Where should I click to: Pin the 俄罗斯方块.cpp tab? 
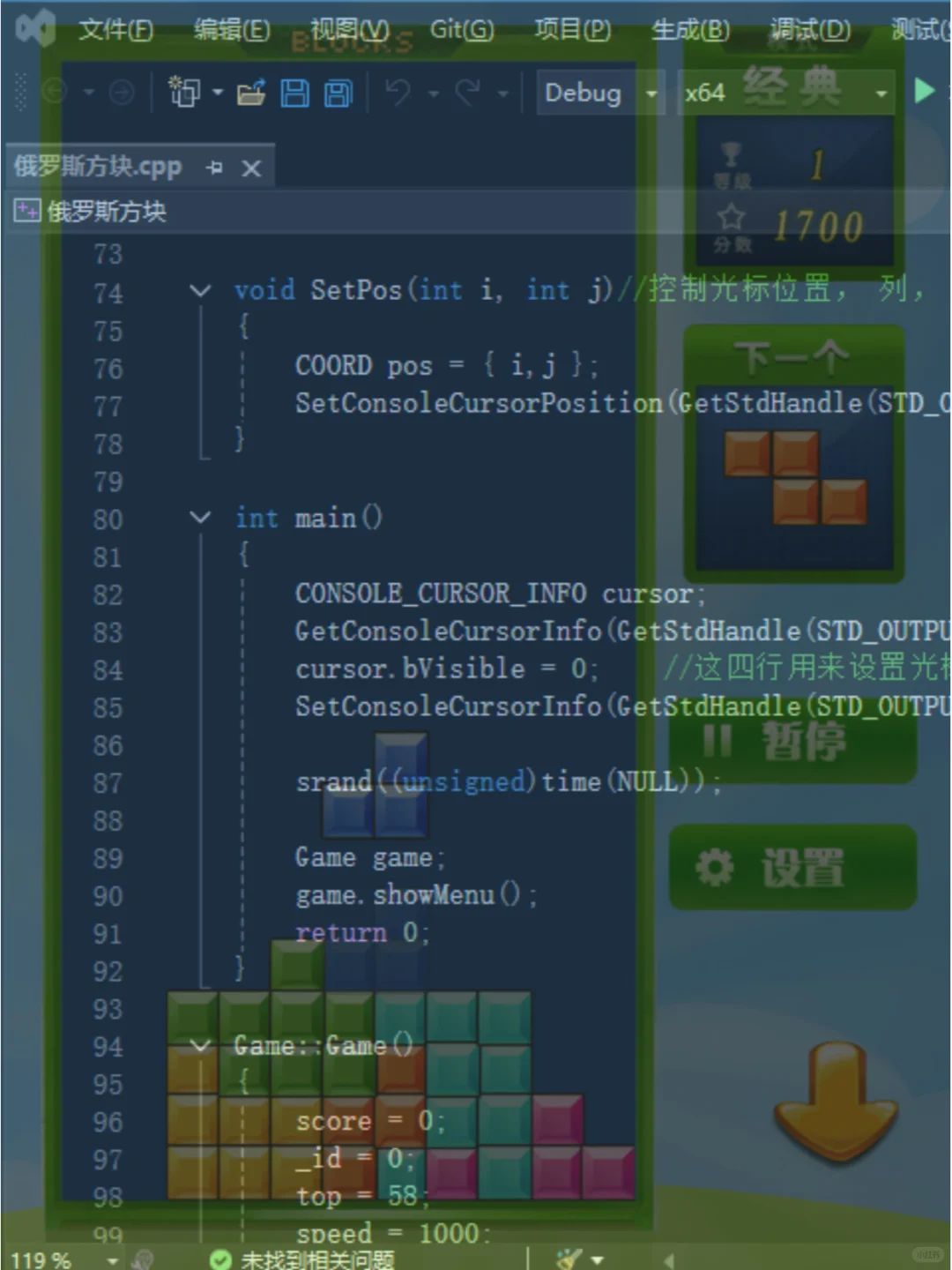point(214,168)
